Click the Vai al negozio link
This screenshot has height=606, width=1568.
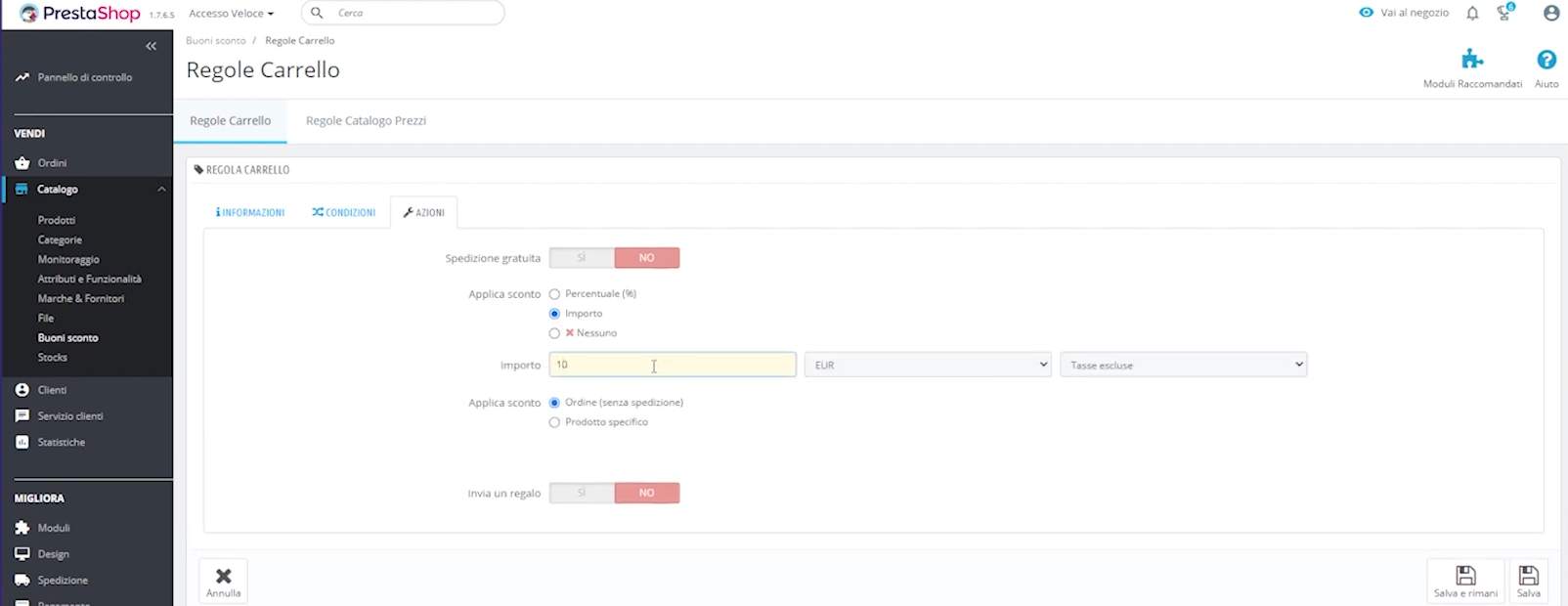pyautogui.click(x=1404, y=13)
